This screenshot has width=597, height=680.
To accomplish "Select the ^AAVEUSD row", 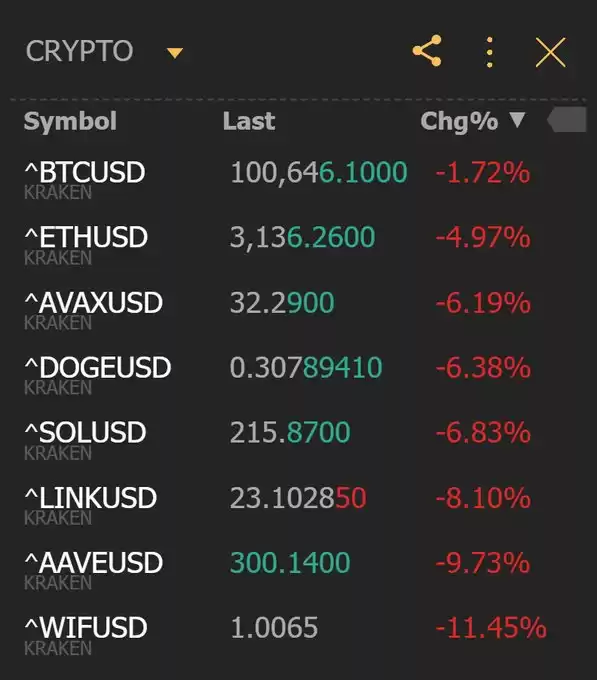I will pyautogui.click(x=298, y=569).
